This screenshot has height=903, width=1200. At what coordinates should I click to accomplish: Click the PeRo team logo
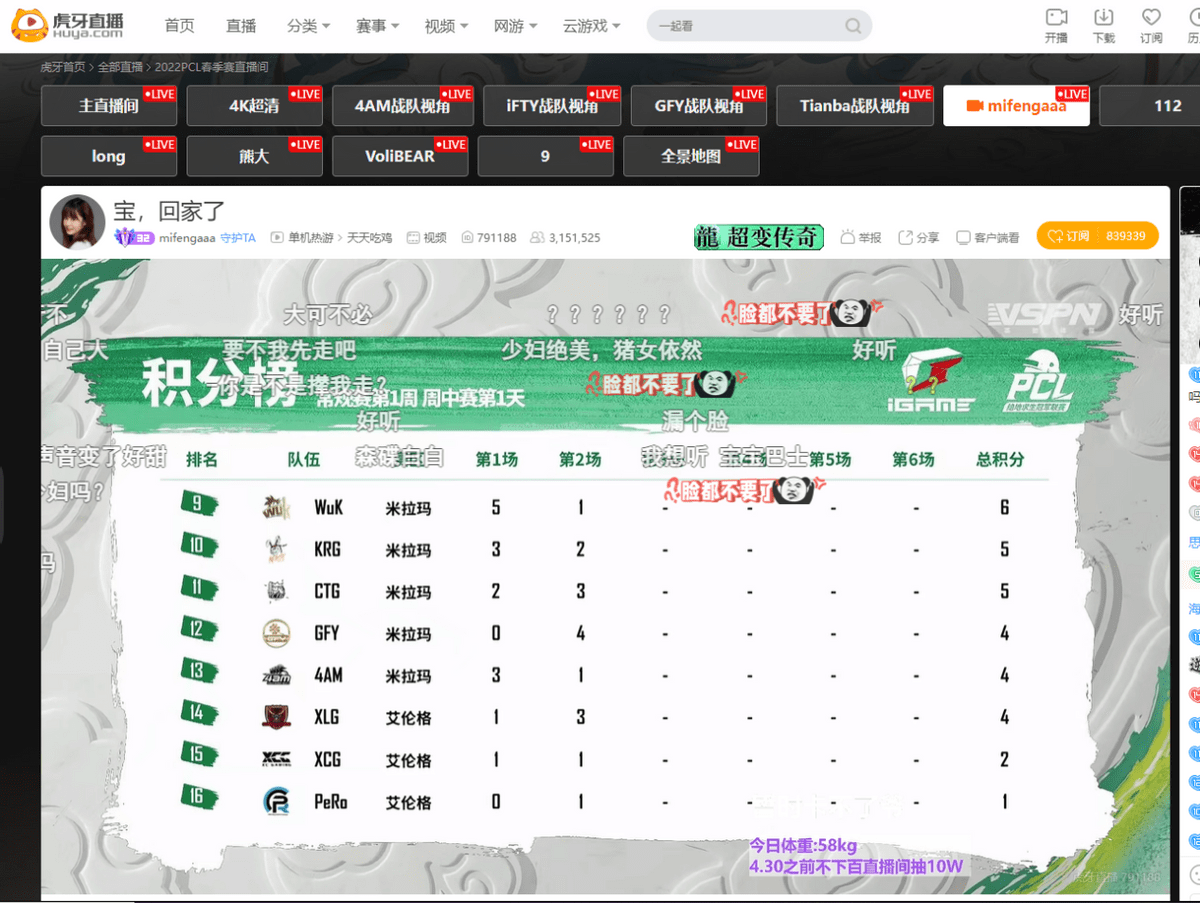(276, 801)
